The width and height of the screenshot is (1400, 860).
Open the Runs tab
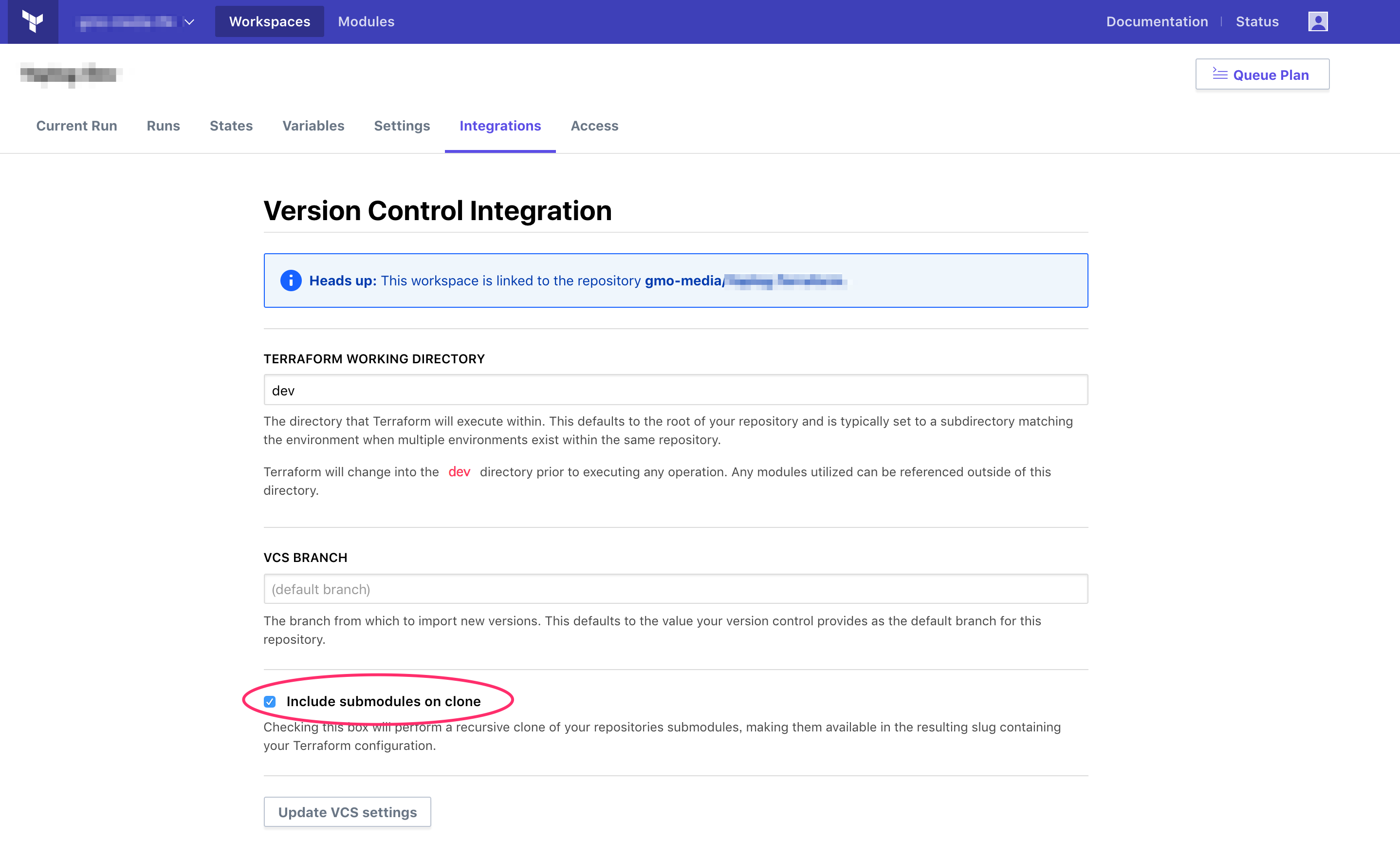point(163,126)
